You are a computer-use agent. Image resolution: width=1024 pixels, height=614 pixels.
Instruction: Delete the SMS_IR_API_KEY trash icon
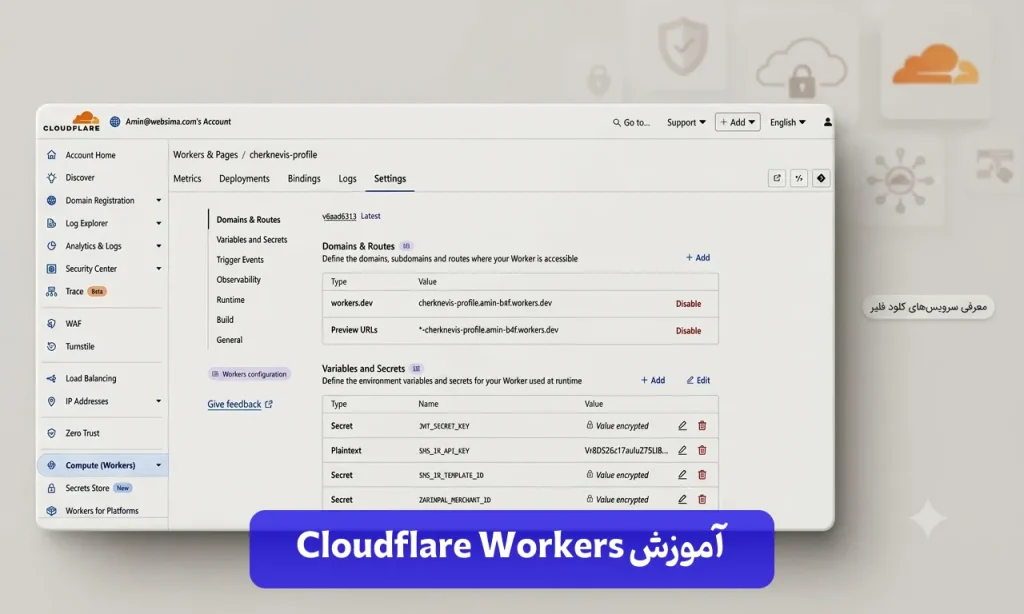pyautogui.click(x=702, y=450)
